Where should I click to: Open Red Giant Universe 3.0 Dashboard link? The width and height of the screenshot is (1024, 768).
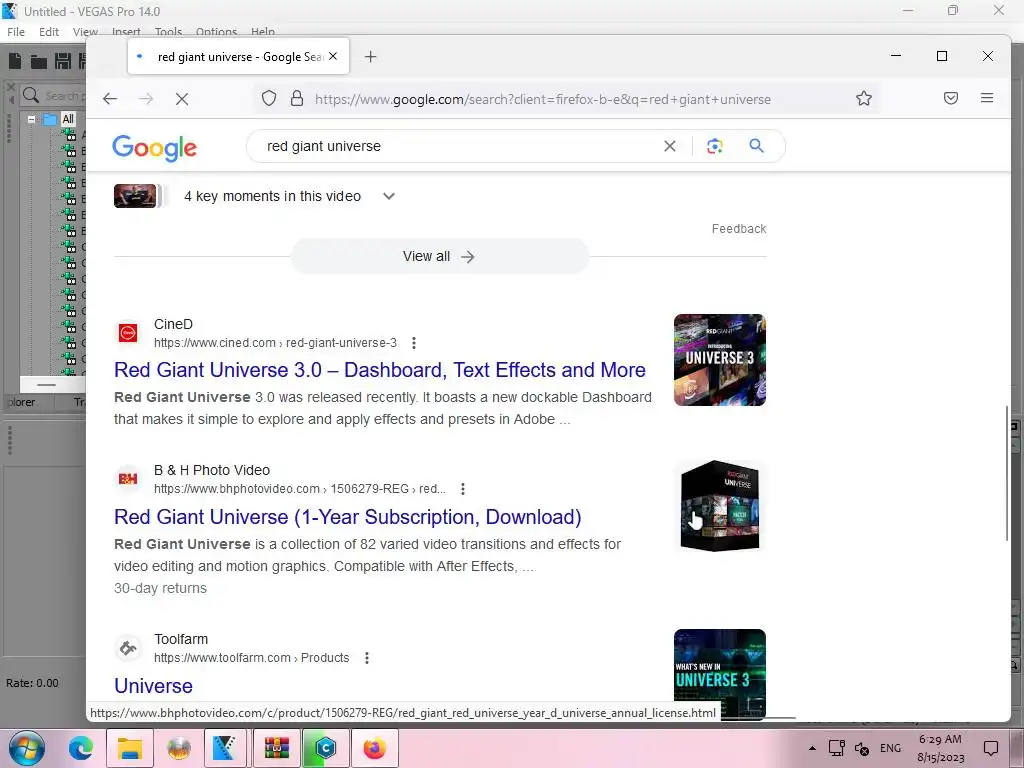(379, 370)
